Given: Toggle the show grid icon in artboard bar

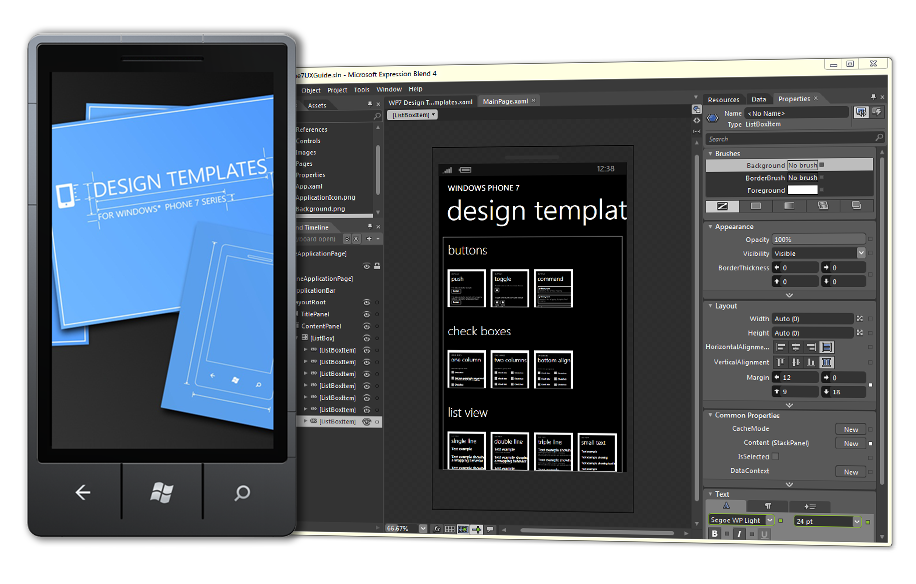Looking at the screenshot, I should click(449, 529).
